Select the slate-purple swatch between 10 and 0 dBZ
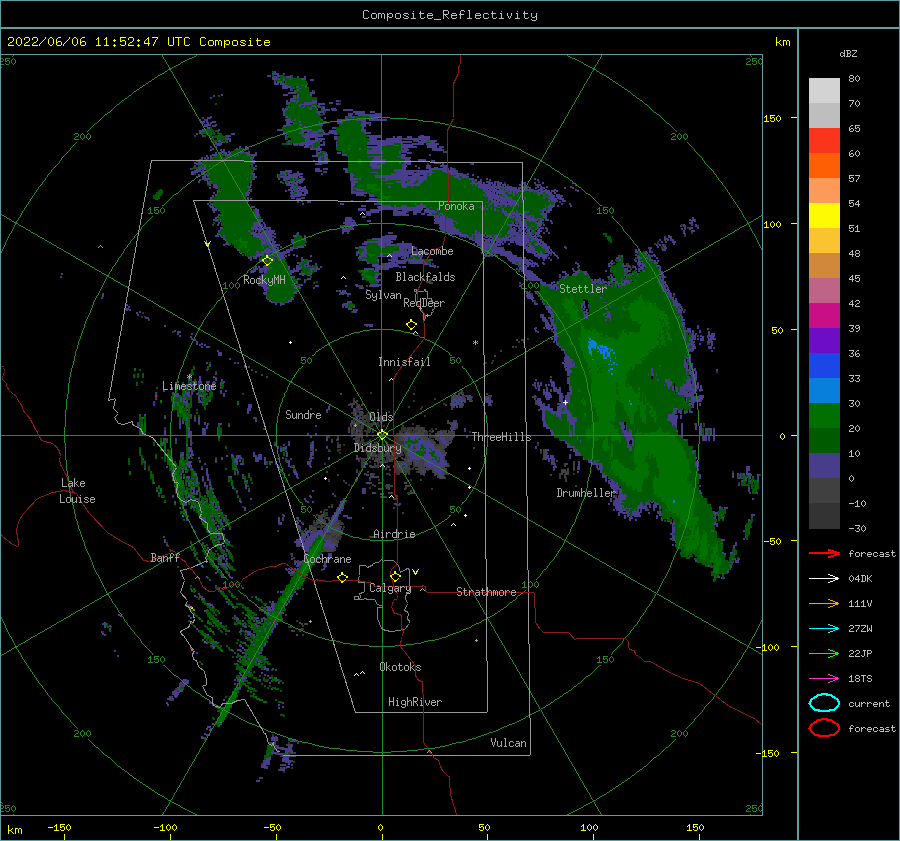The width and height of the screenshot is (900, 841). 824,466
